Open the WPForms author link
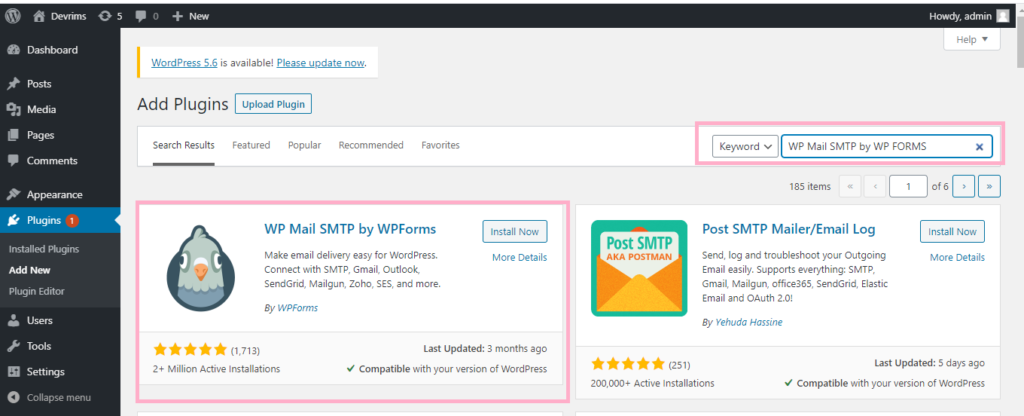 pos(298,308)
